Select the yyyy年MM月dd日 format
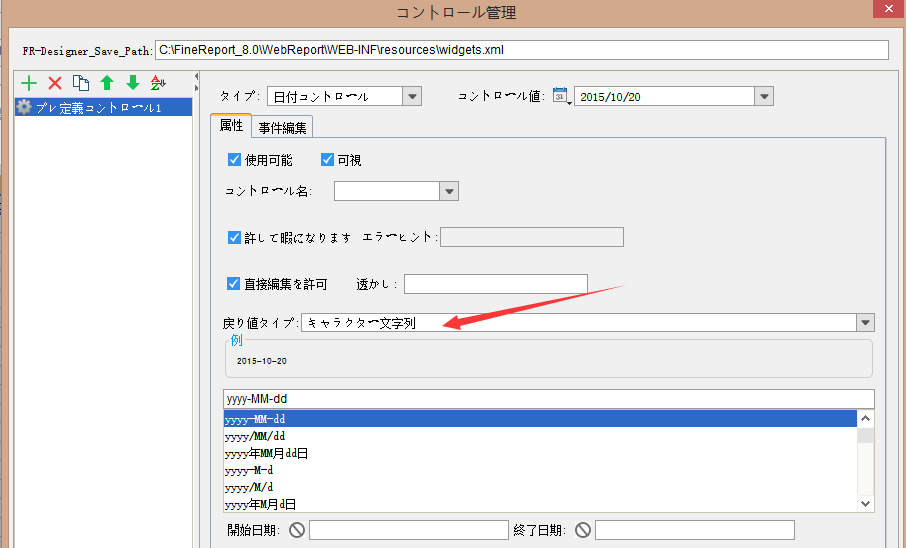Screen dimensions: 906x548 coord(540,453)
